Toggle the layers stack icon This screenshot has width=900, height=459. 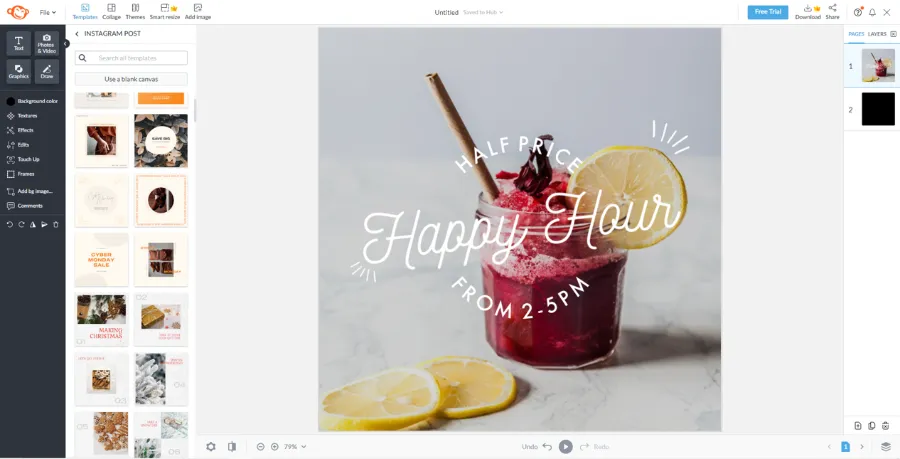[886, 446]
